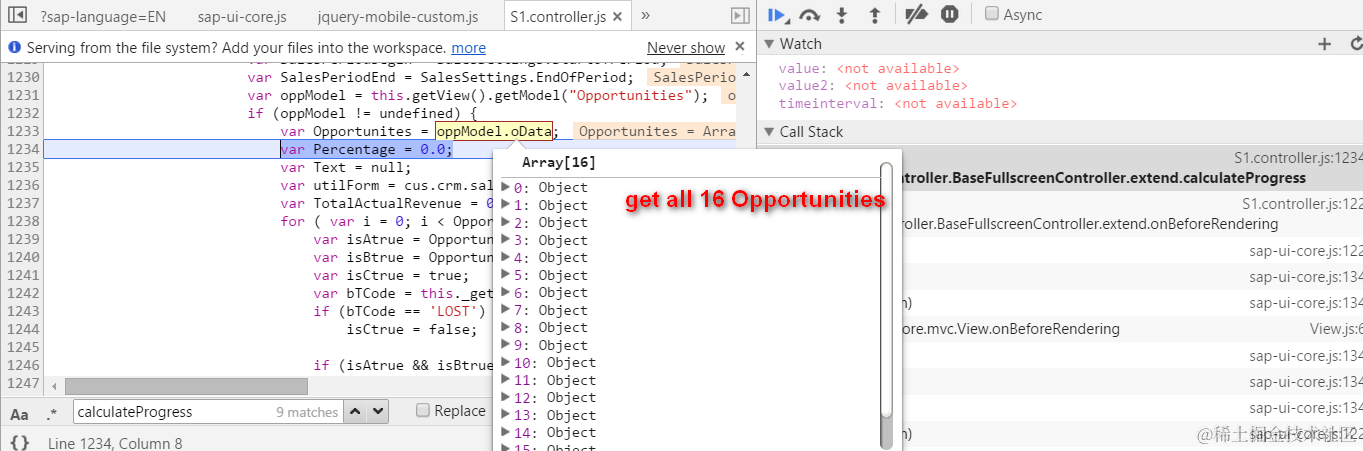Click the 'Opportunites = Arra' inline value

tap(657, 132)
